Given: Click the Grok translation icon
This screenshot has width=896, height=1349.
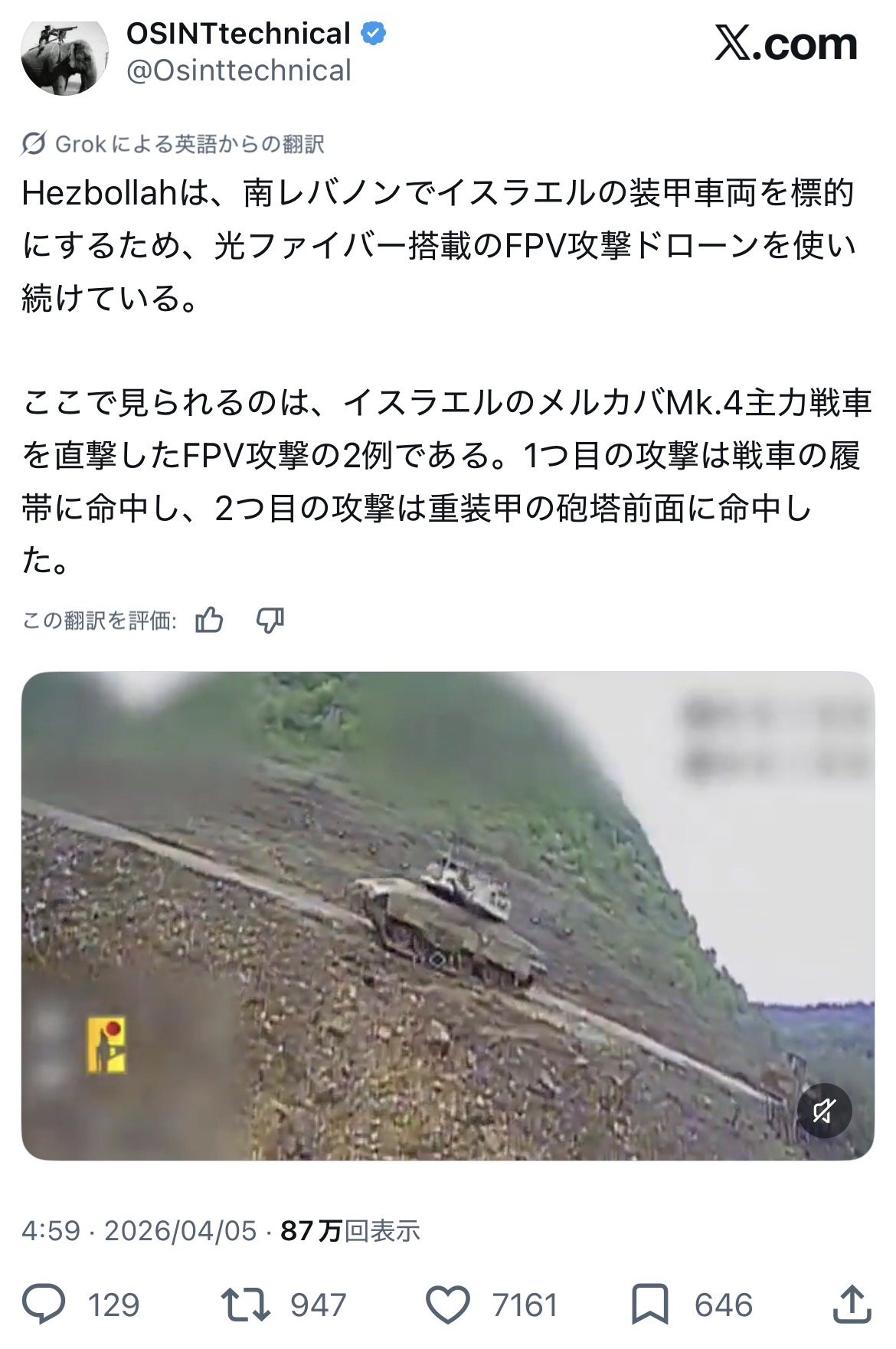Looking at the screenshot, I should tap(33, 143).
